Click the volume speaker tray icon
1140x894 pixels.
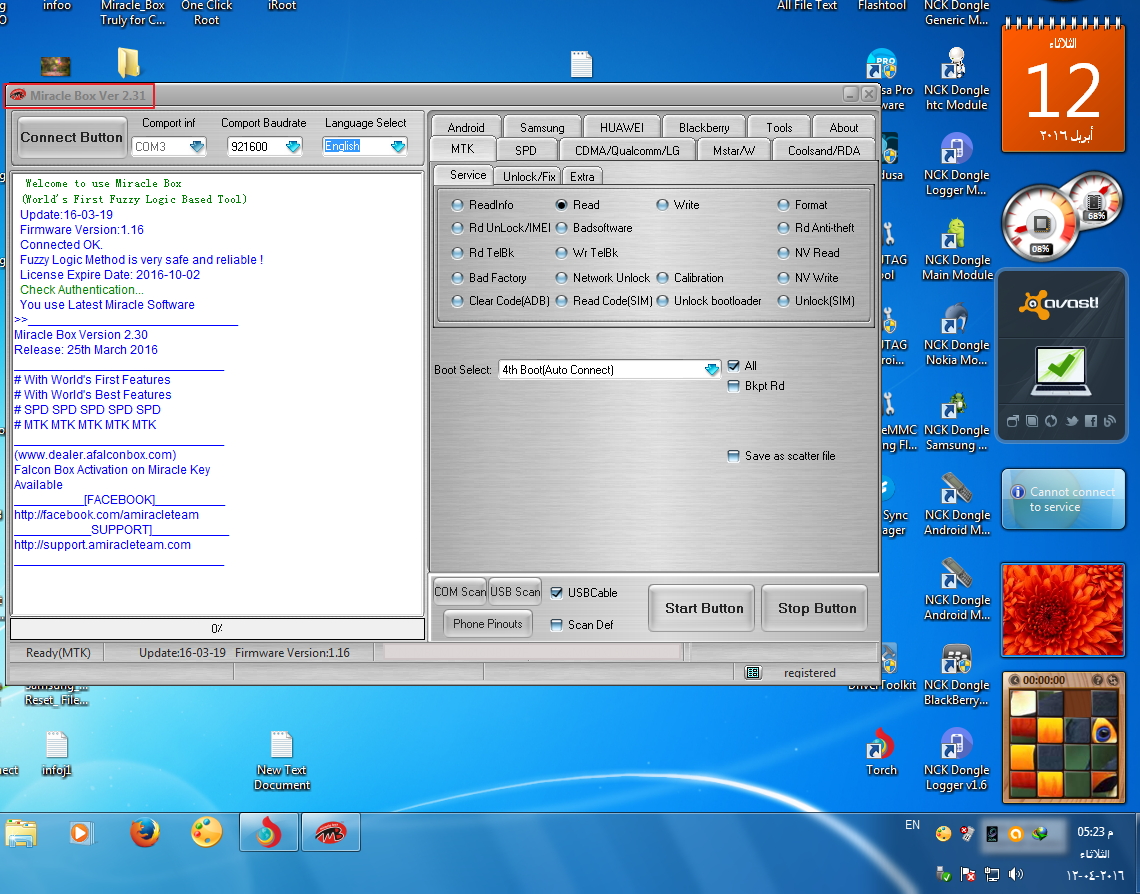click(x=1016, y=874)
